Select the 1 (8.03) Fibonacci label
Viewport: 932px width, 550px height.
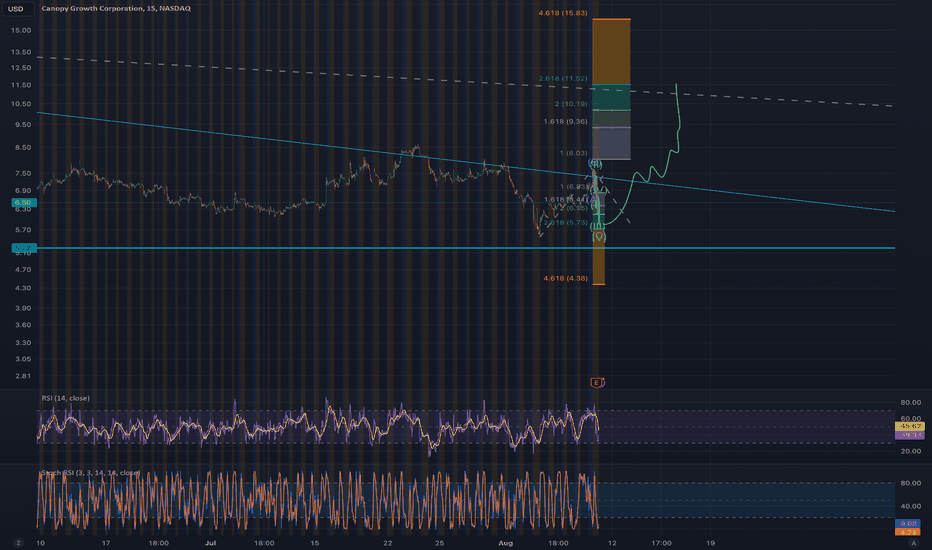(x=573, y=153)
